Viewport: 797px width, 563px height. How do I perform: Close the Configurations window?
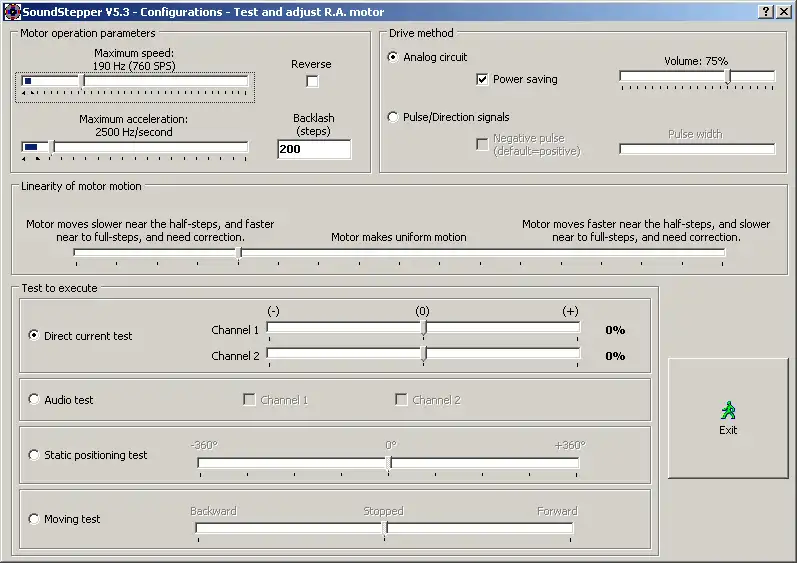(784, 12)
